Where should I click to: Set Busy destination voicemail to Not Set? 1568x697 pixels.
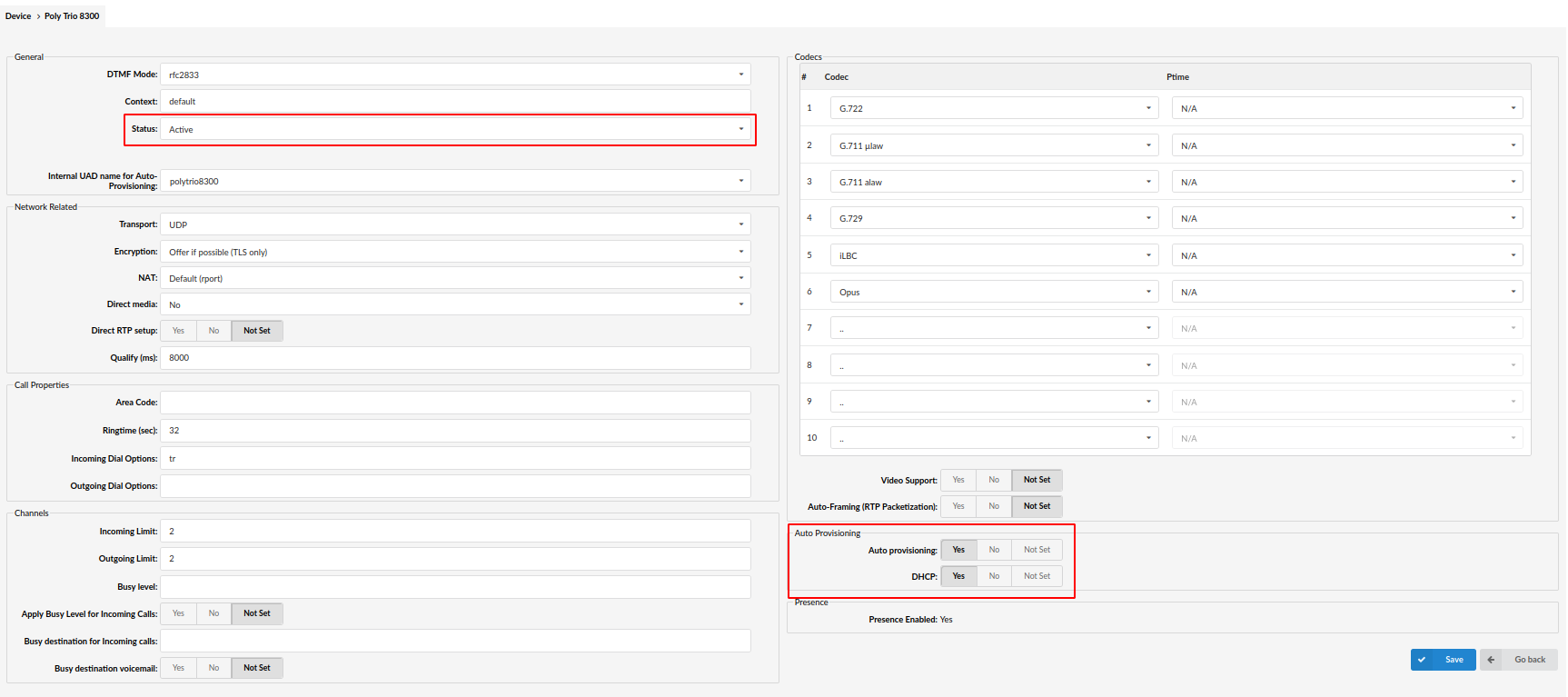(x=257, y=668)
